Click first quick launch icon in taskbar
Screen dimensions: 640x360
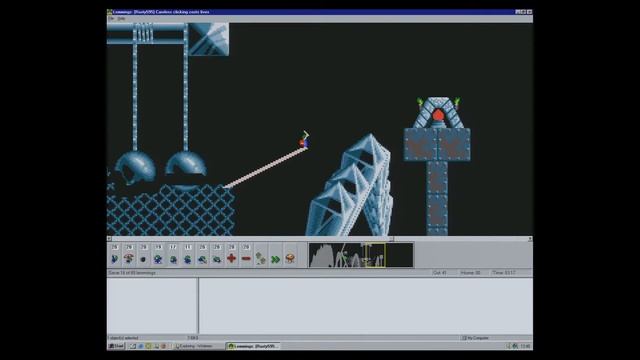coord(133,346)
